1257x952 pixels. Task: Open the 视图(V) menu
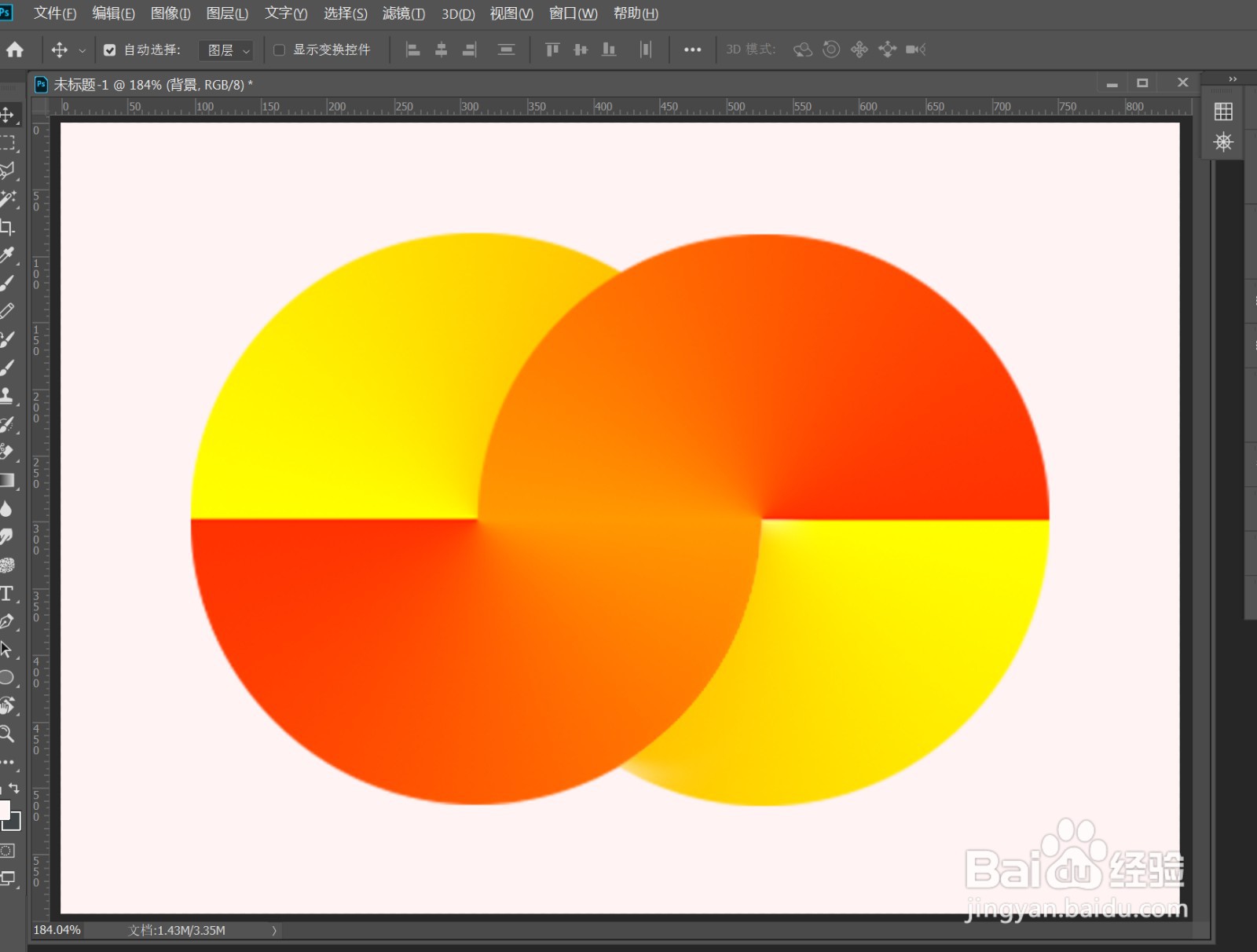click(511, 13)
